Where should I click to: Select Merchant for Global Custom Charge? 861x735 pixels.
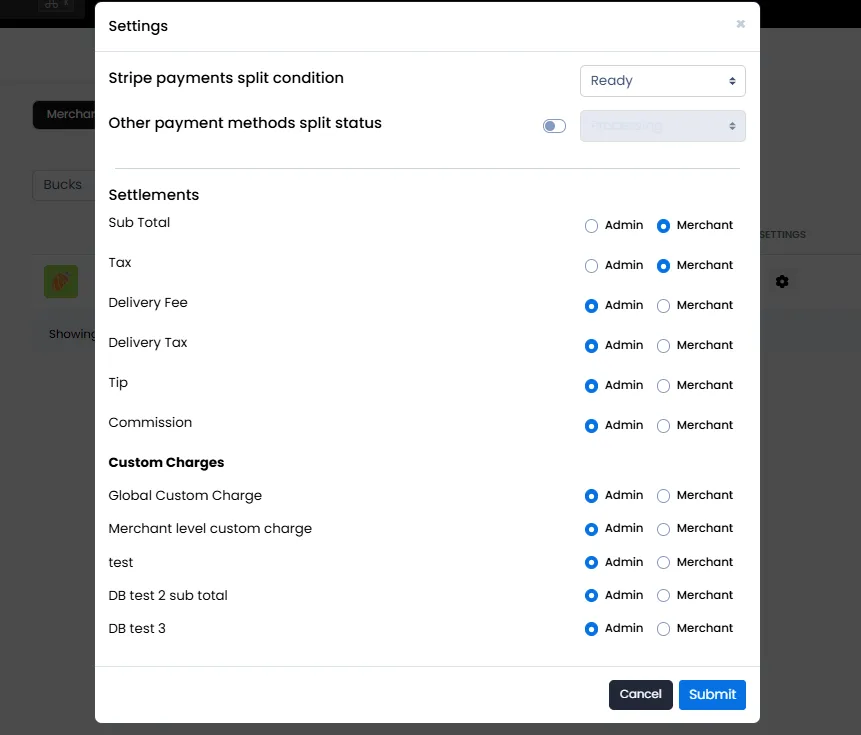(x=663, y=496)
